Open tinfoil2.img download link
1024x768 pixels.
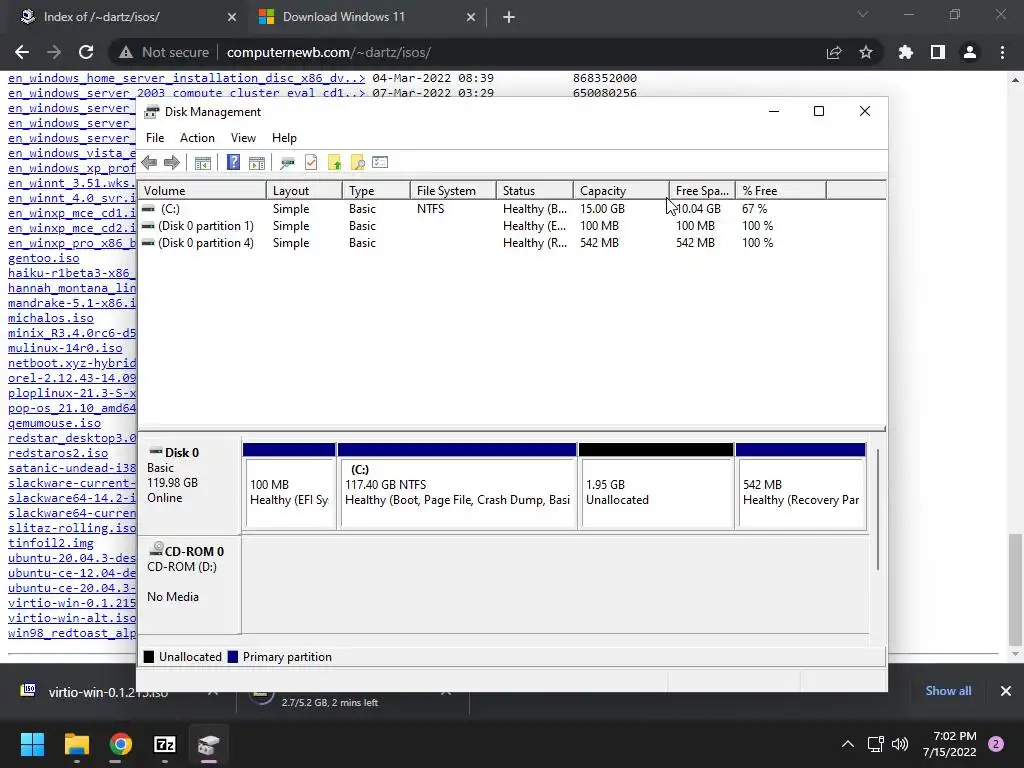[x=51, y=544]
